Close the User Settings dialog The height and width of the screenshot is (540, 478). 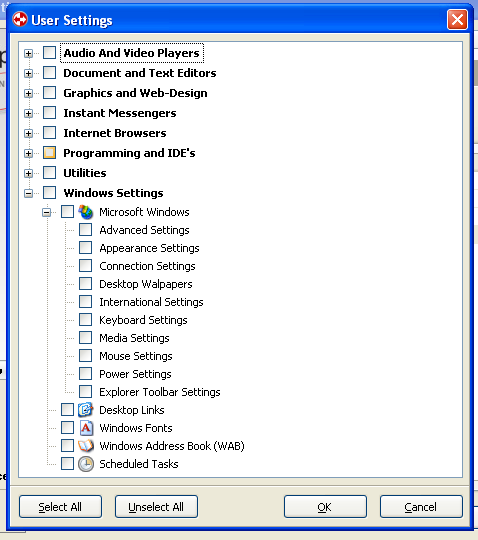[457, 20]
